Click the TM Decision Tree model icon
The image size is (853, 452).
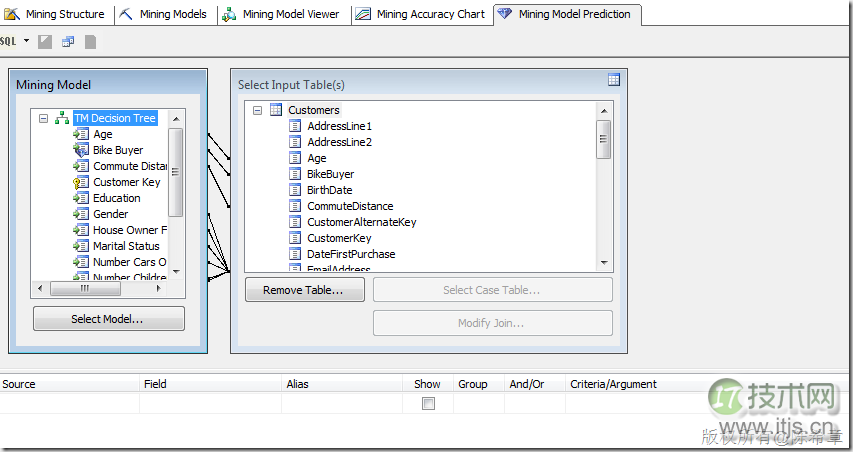[x=62, y=118]
